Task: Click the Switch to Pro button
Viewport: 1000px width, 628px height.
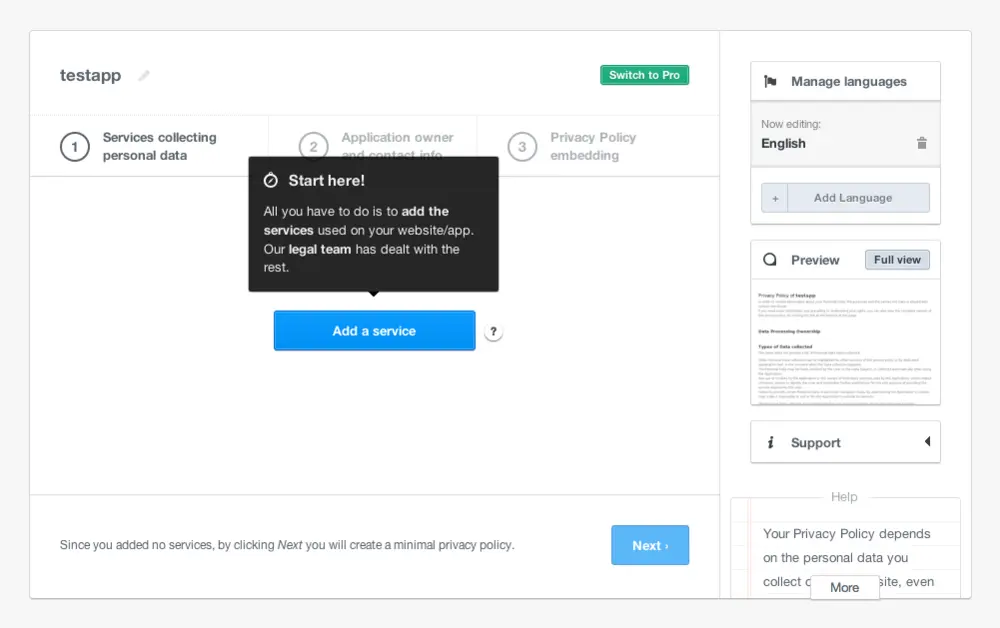Action: [x=644, y=75]
